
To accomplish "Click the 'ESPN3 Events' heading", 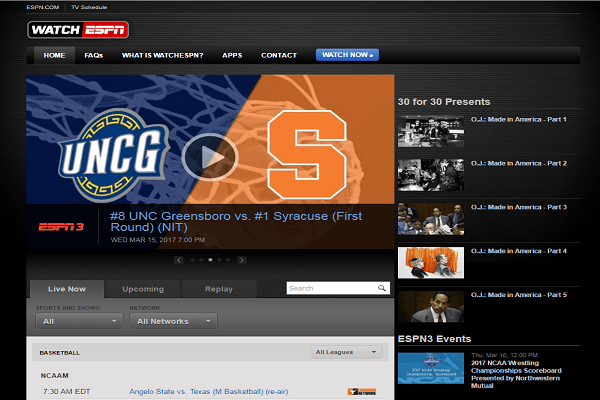I will coord(434,339).
